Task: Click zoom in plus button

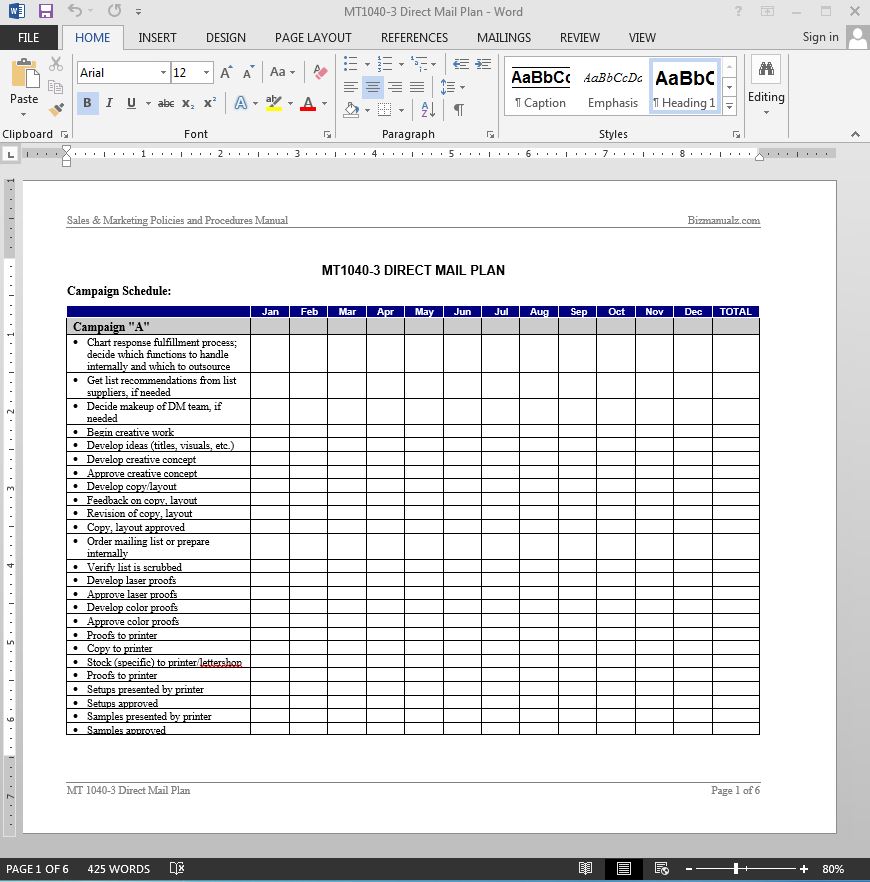Action: point(804,869)
